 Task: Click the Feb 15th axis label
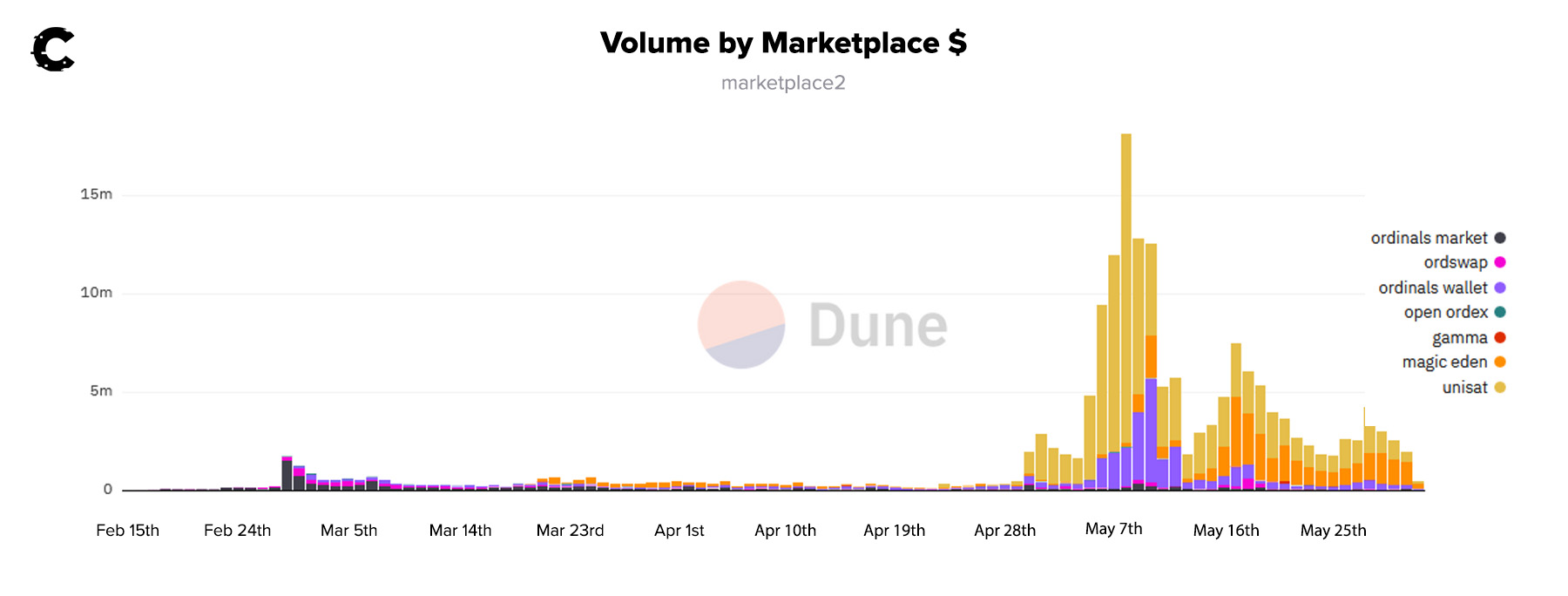(x=128, y=531)
